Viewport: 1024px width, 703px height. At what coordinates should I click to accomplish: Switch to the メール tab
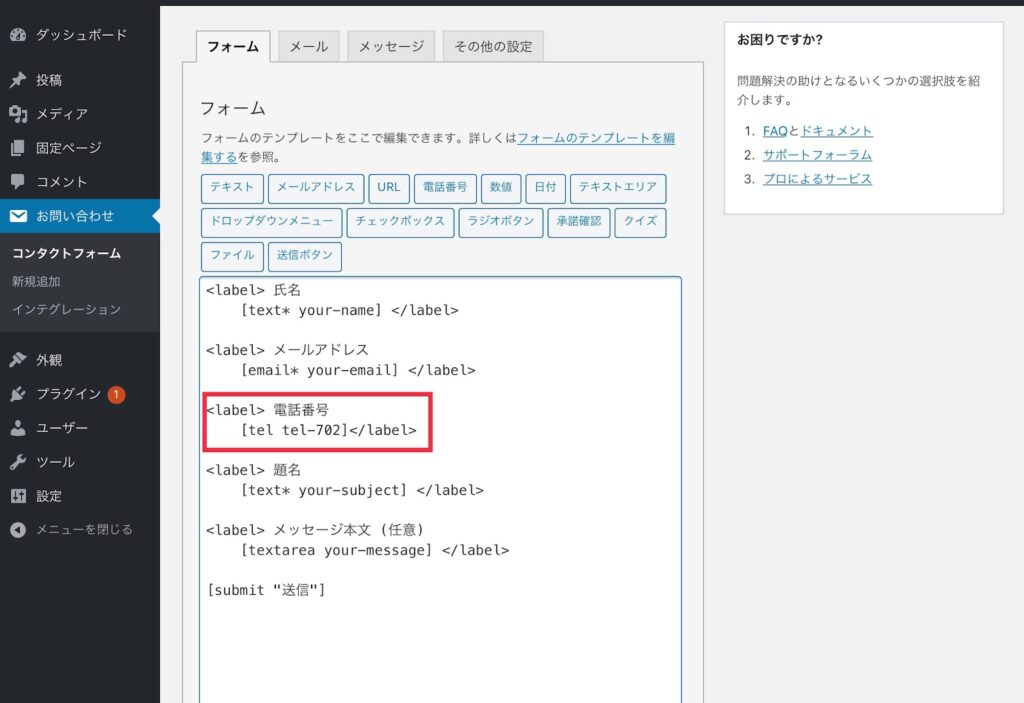(308, 47)
